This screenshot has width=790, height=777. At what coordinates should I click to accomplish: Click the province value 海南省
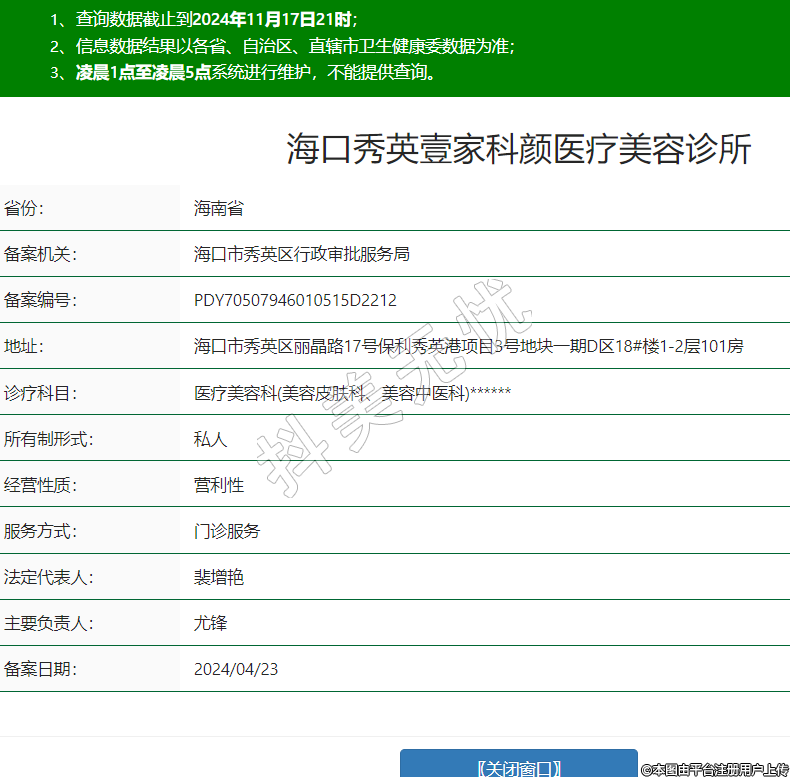coord(219,208)
